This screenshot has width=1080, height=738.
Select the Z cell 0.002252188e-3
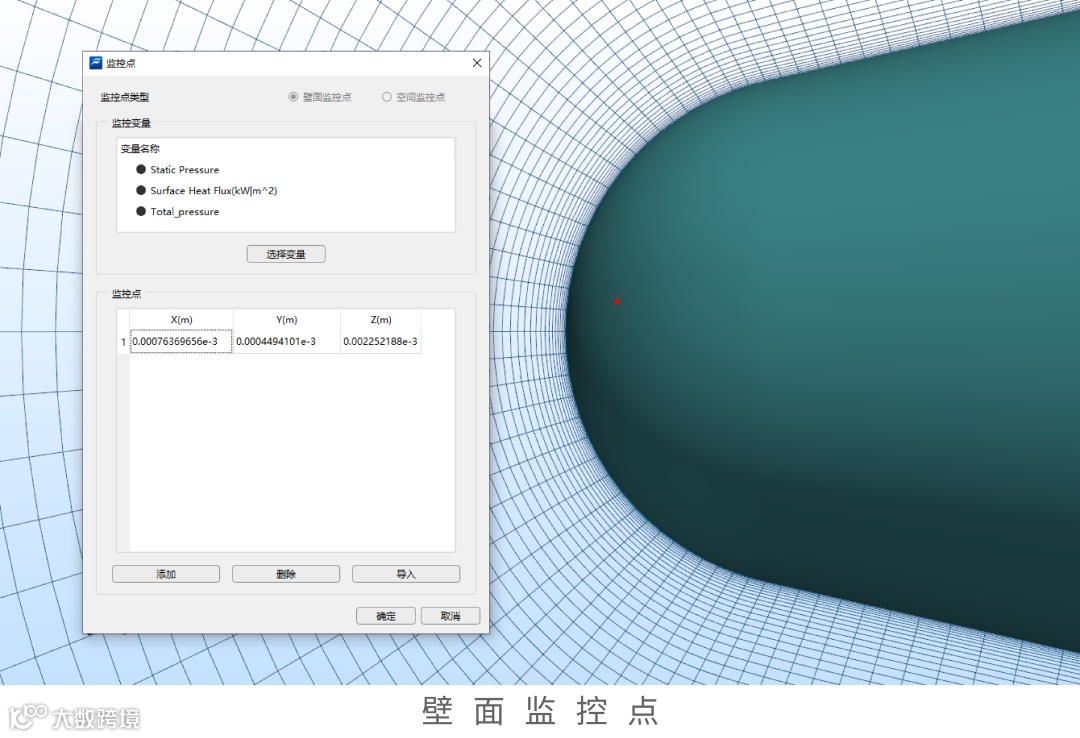click(381, 342)
